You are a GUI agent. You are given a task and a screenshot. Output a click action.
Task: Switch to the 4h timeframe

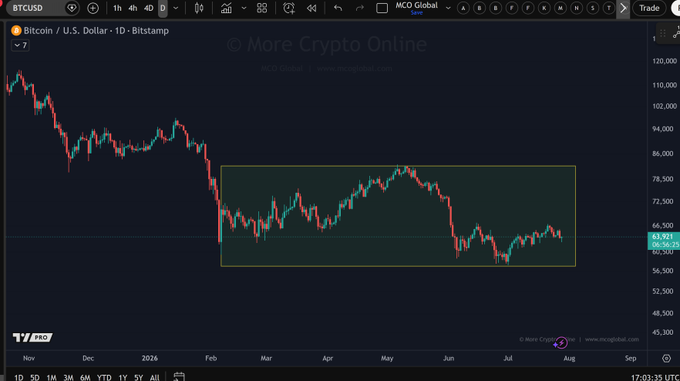pyautogui.click(x=133, y=8)
